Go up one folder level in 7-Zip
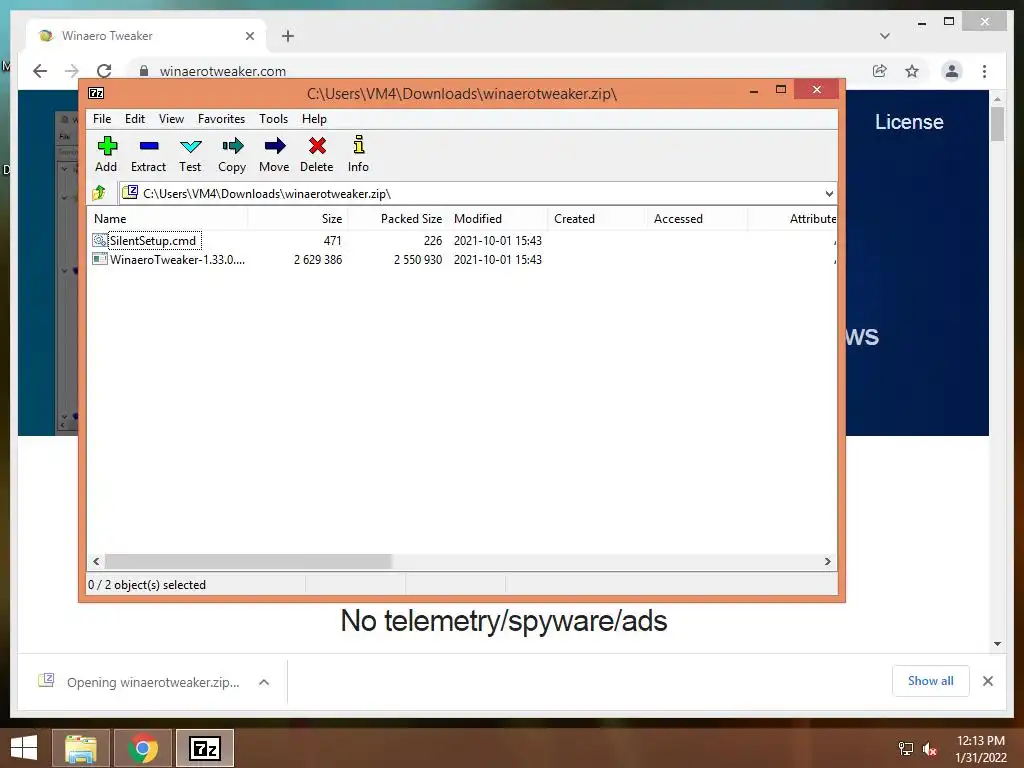This screenshot has width=1024, height=768. point(99,193)
